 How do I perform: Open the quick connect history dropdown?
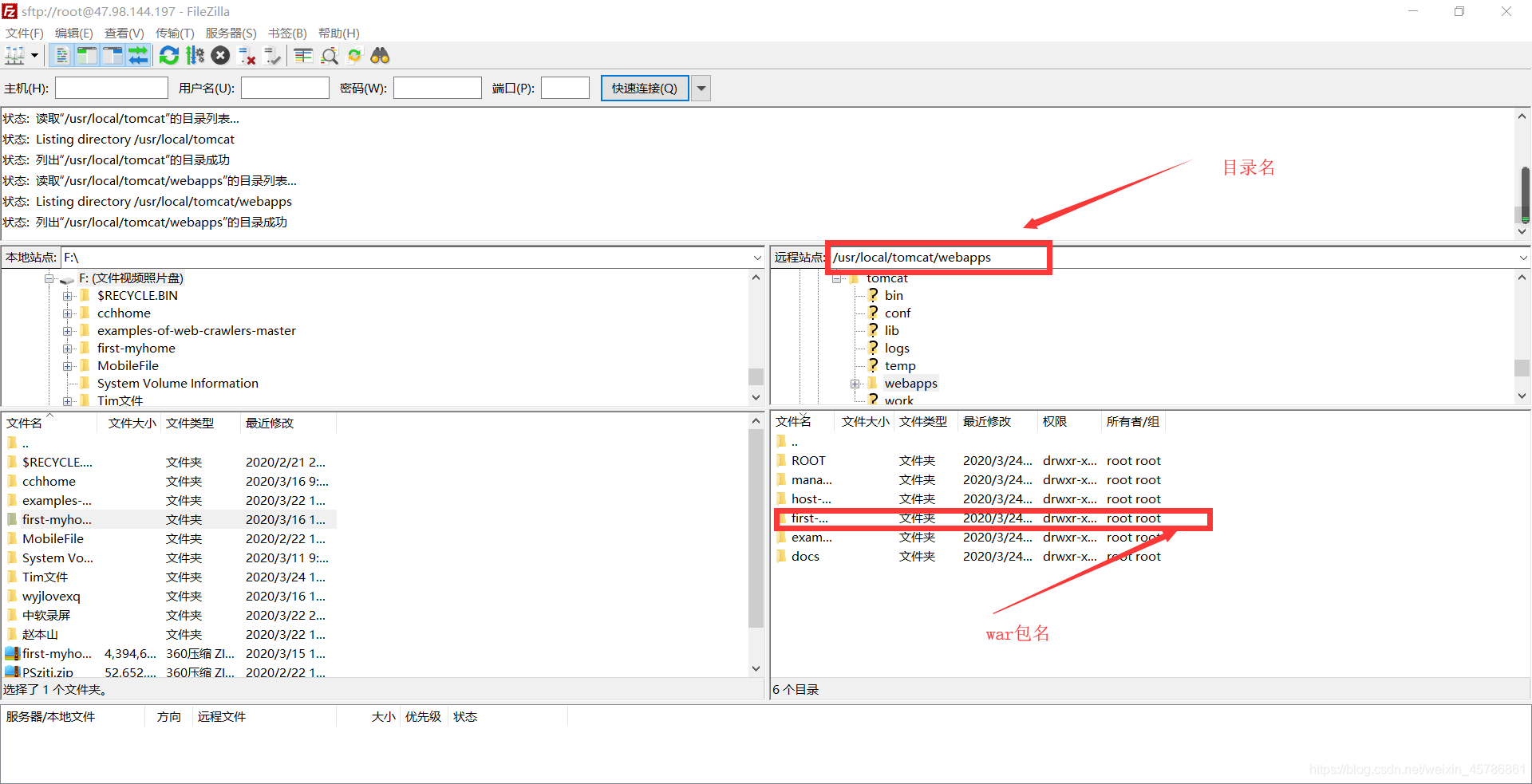tap(701, 88)
